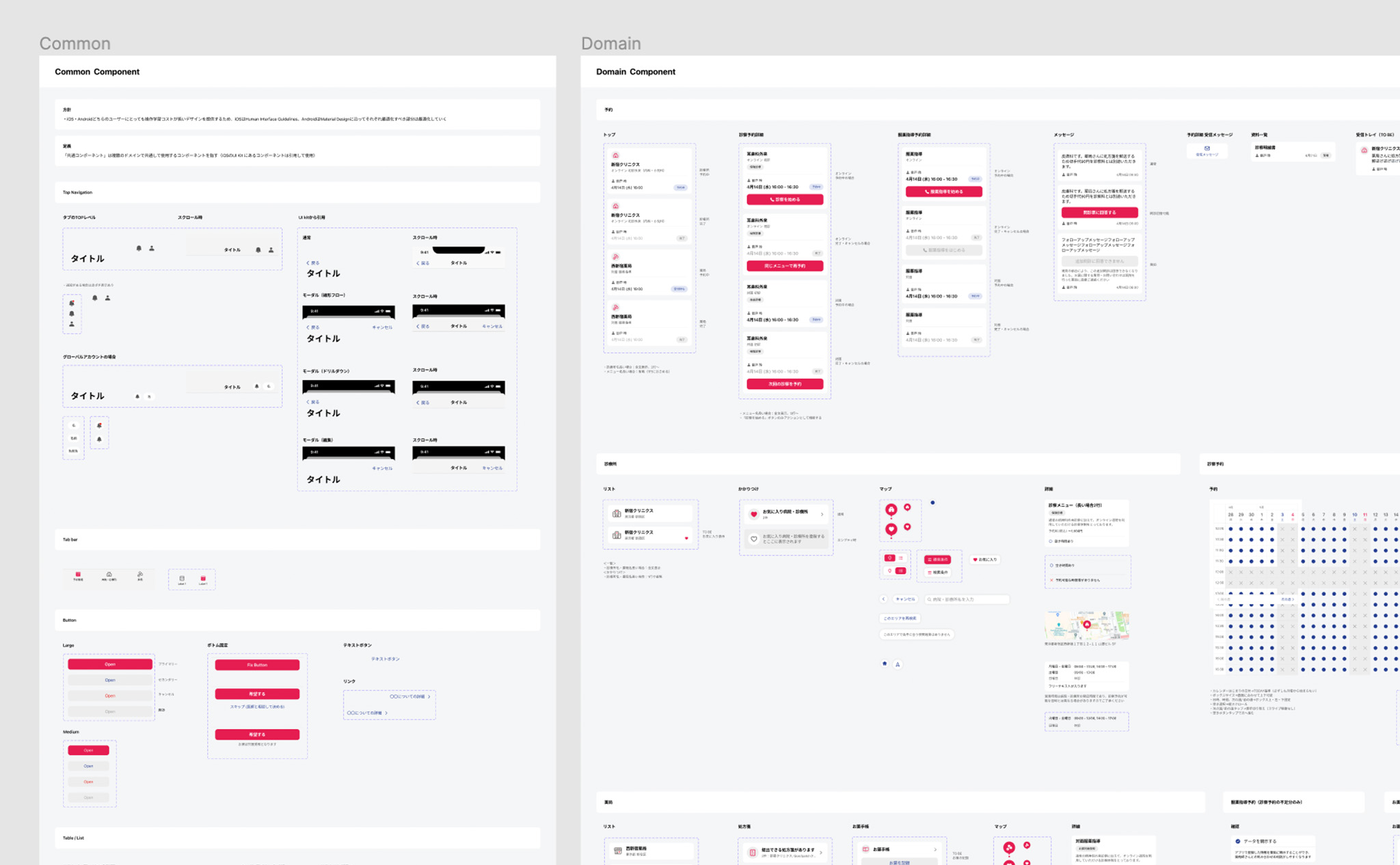Toggle the red list view switch in lower row

pos(901,571)
